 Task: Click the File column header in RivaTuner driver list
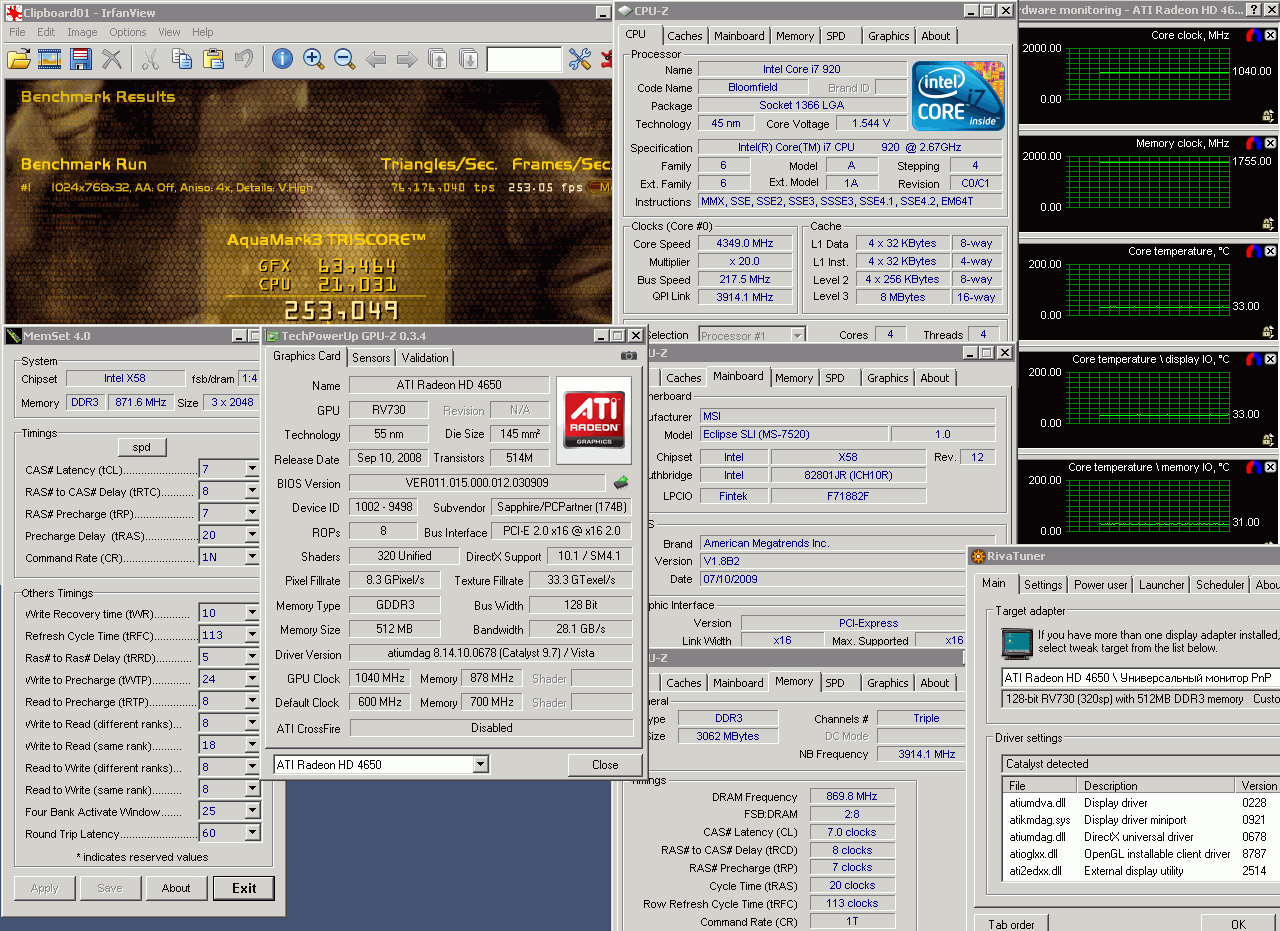[x=1042, y=786]
